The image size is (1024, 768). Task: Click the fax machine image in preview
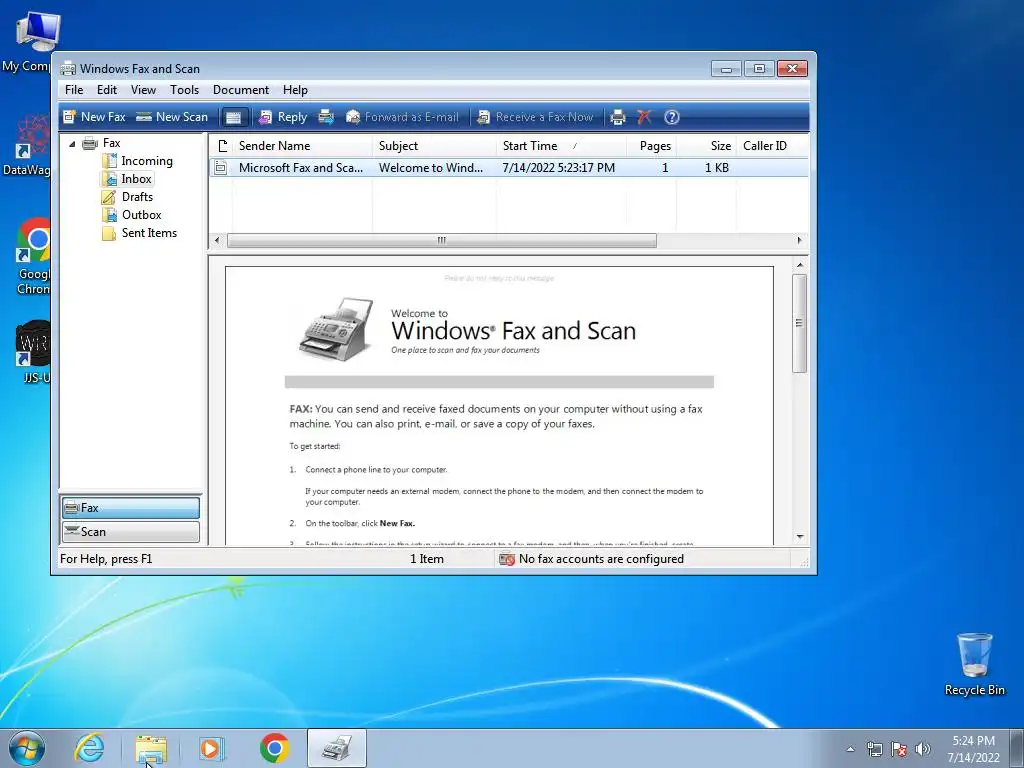tap(337, 328)
